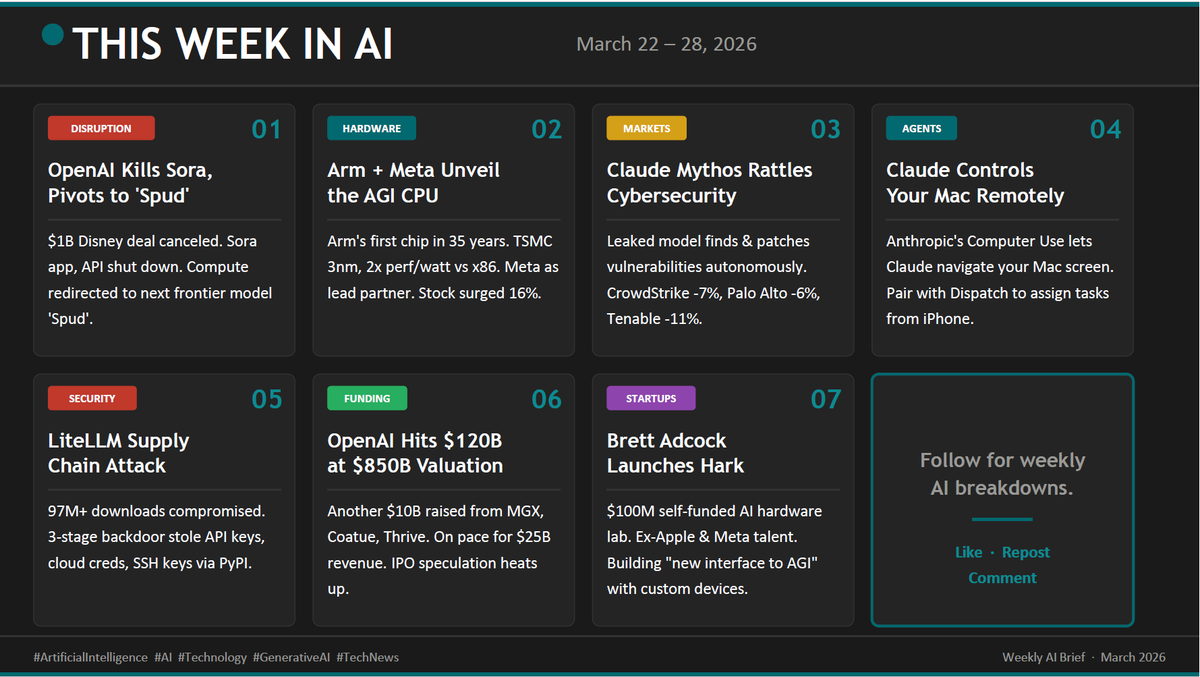Viewport: 1200px width, 677px height.
Task: Click the HARDWARE category badge
Action: [x=371, y=128]
